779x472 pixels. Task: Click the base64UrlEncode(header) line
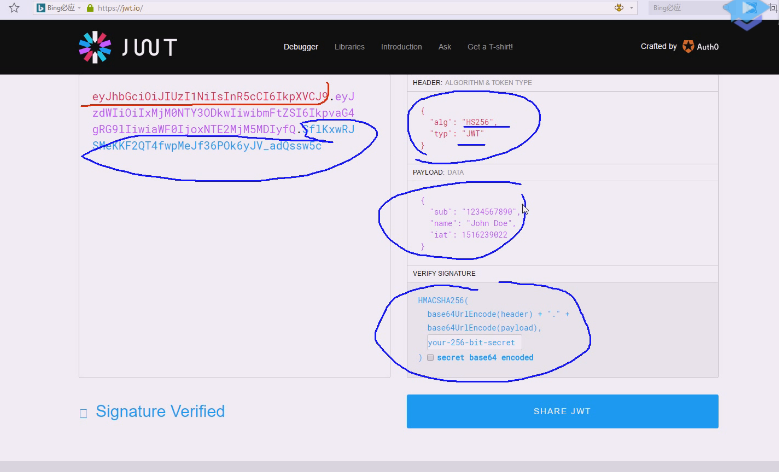click(x=498, y=314)
